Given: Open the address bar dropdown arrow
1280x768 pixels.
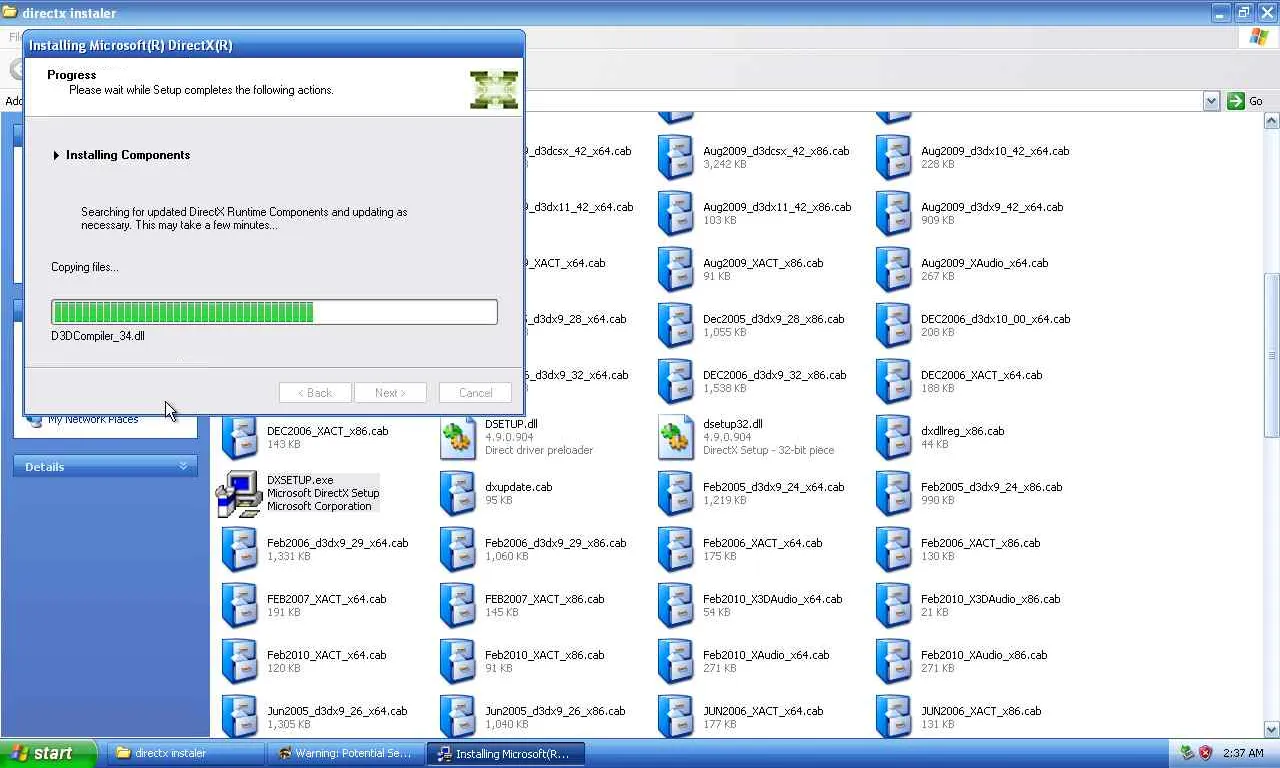Looking at the screenshot, I should pyautogui.click(x=1211, y=101).
